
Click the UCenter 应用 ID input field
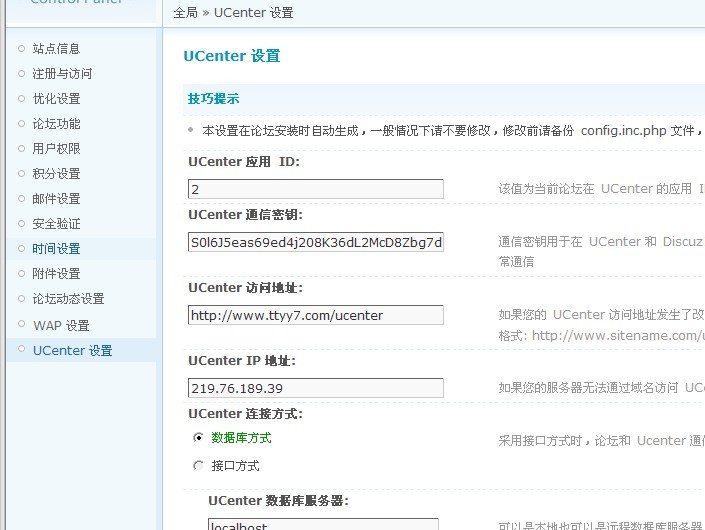pos(316,189)
